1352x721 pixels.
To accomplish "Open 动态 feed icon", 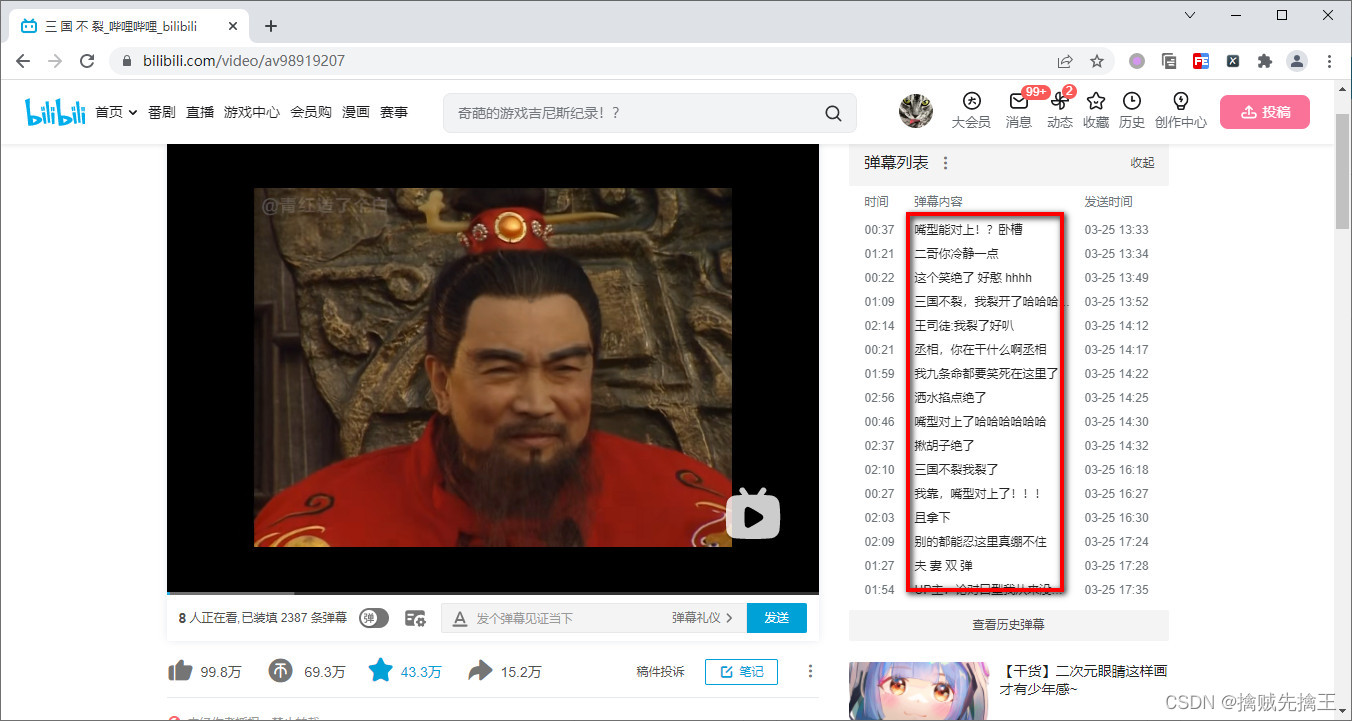I will click(x=1060, y=101).
